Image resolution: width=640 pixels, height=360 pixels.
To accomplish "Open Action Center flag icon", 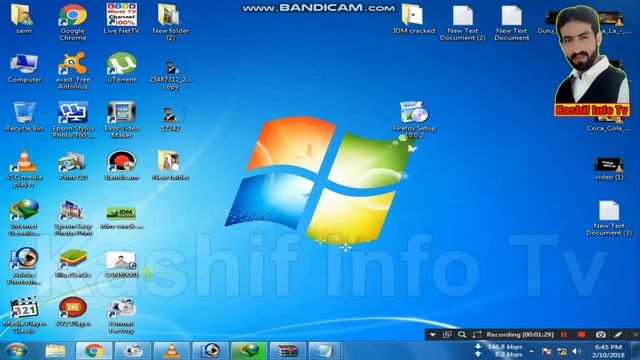I will 547,351.
